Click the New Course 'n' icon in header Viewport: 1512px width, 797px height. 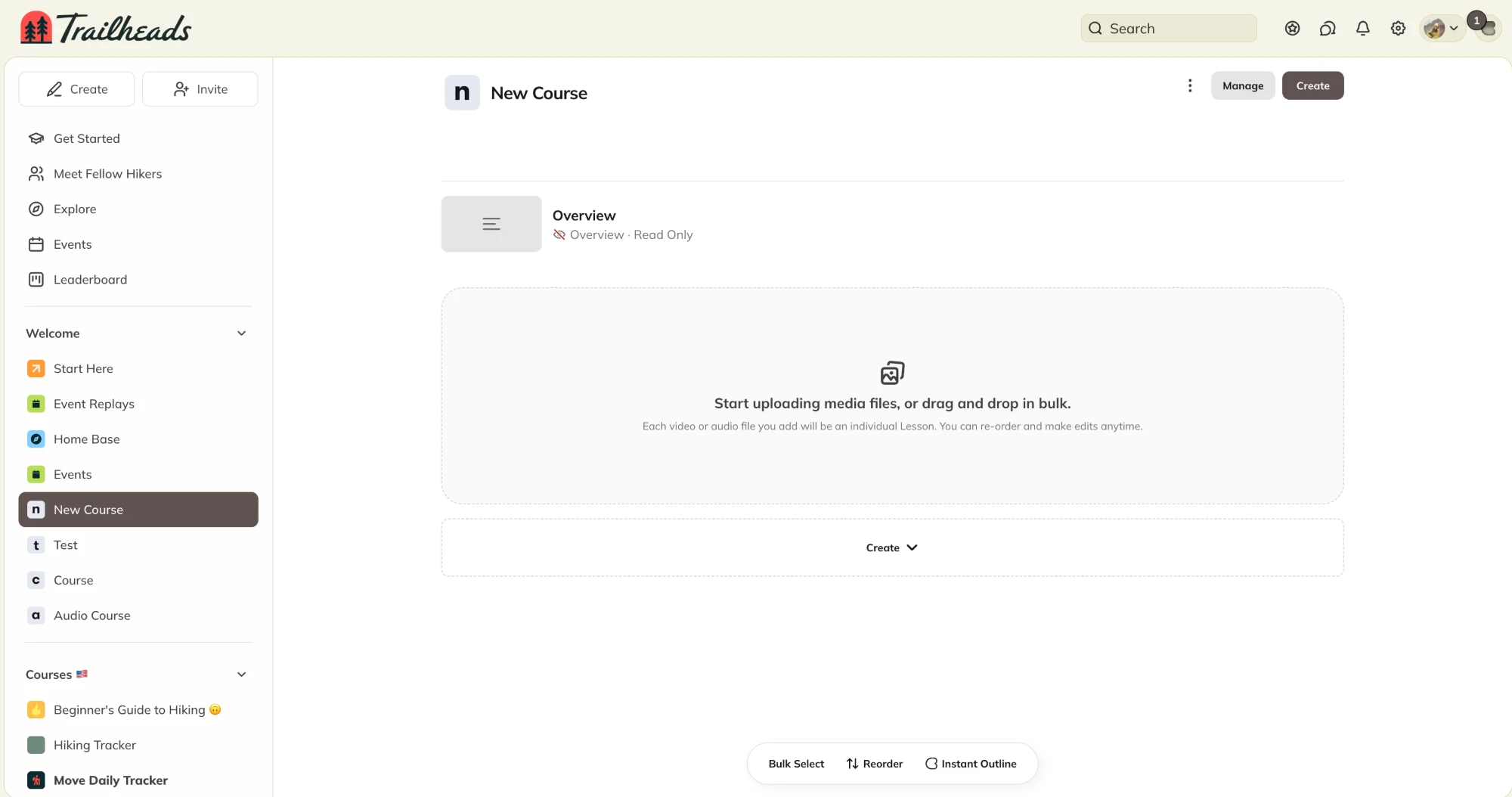coord(462,92)
